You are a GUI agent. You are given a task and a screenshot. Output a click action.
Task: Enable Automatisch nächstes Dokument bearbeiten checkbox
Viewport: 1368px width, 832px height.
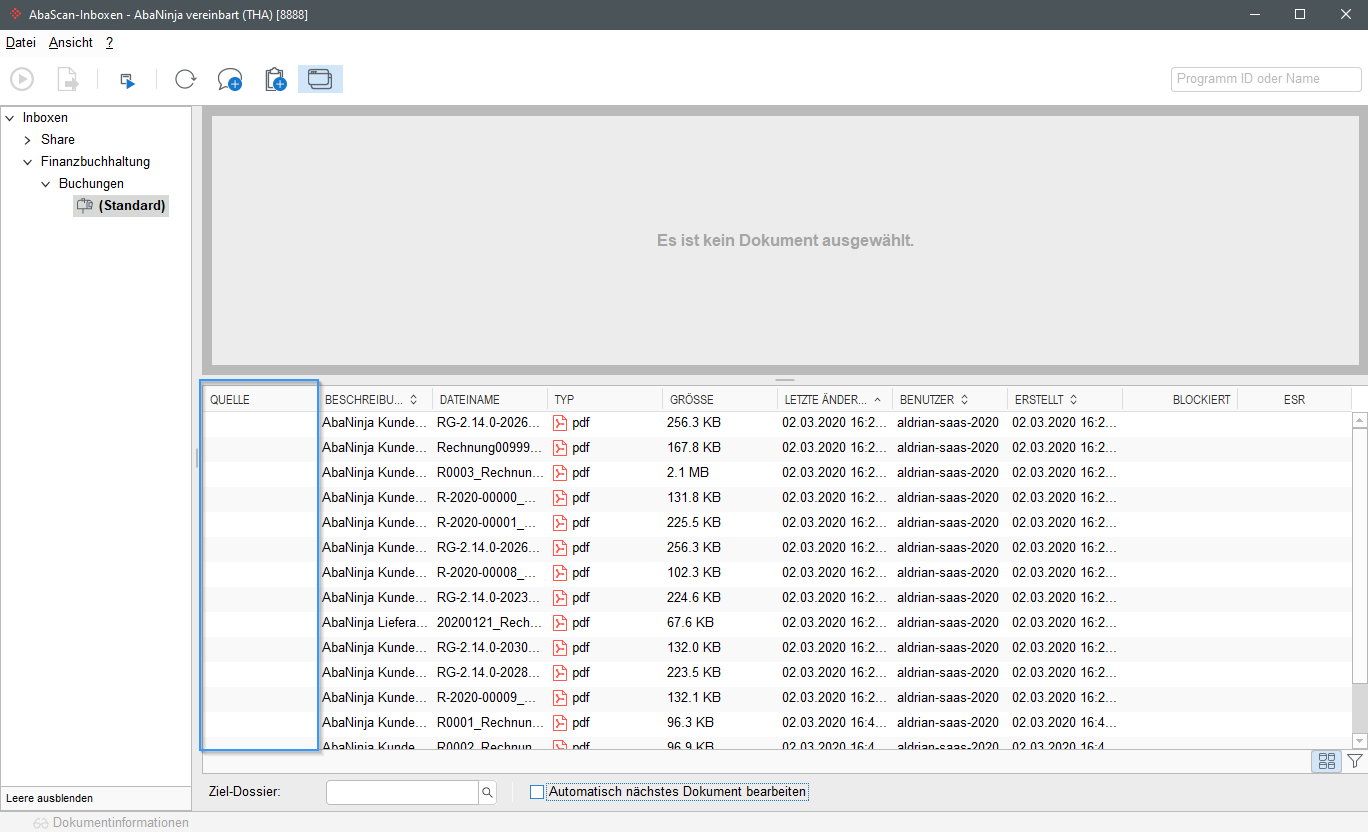coord(537,792)
